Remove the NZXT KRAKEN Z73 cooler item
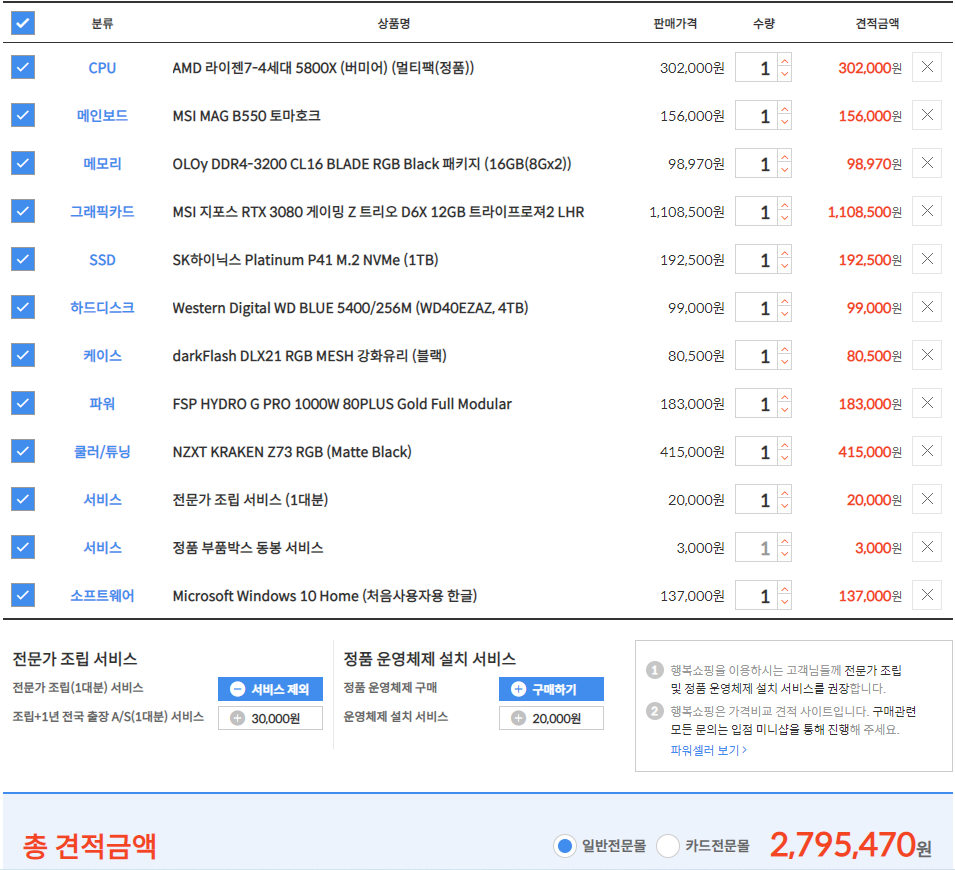This screenshot has height=870, width=955. pos(926,451)
